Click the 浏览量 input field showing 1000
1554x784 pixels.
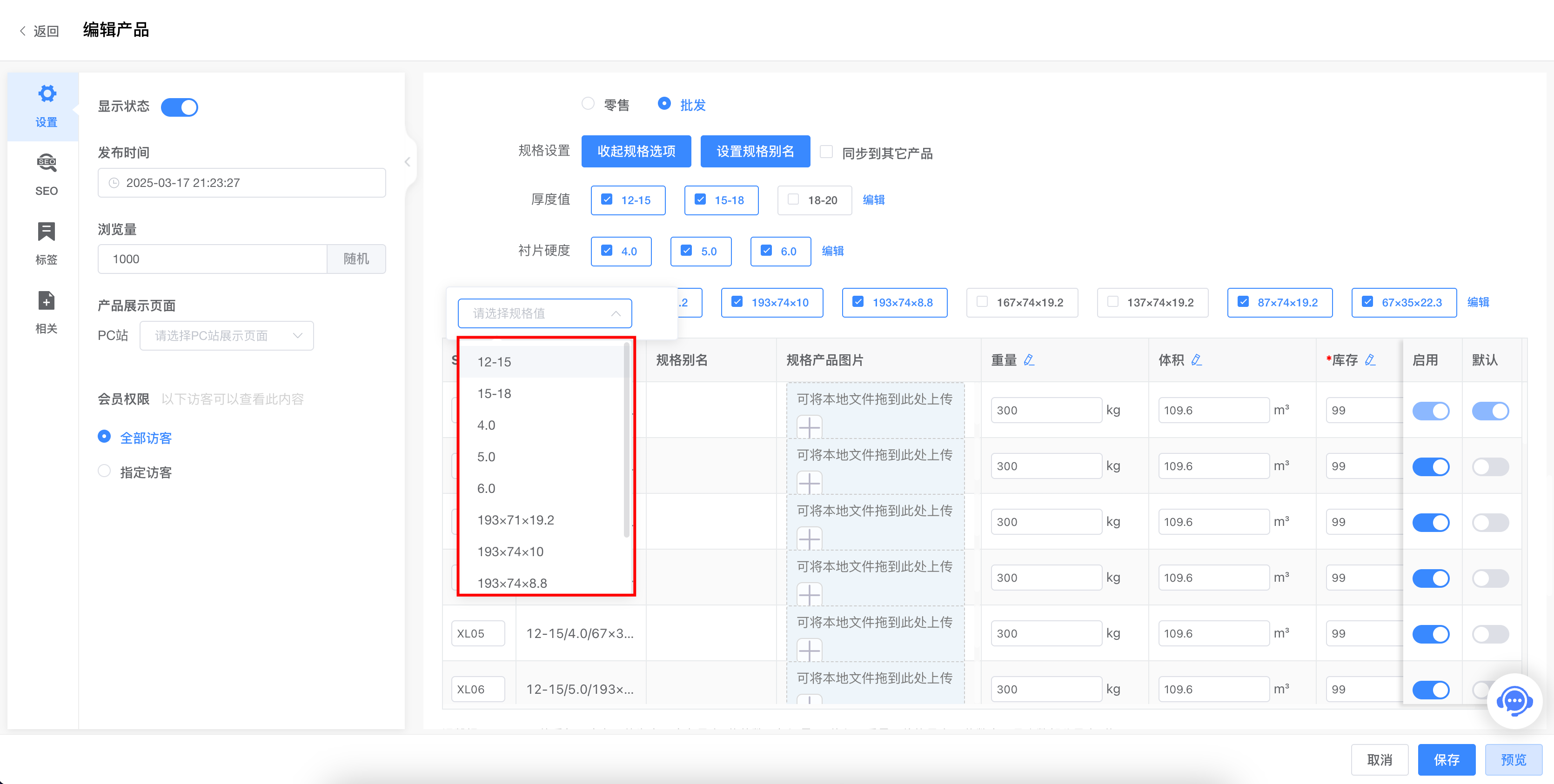[212, 259]
